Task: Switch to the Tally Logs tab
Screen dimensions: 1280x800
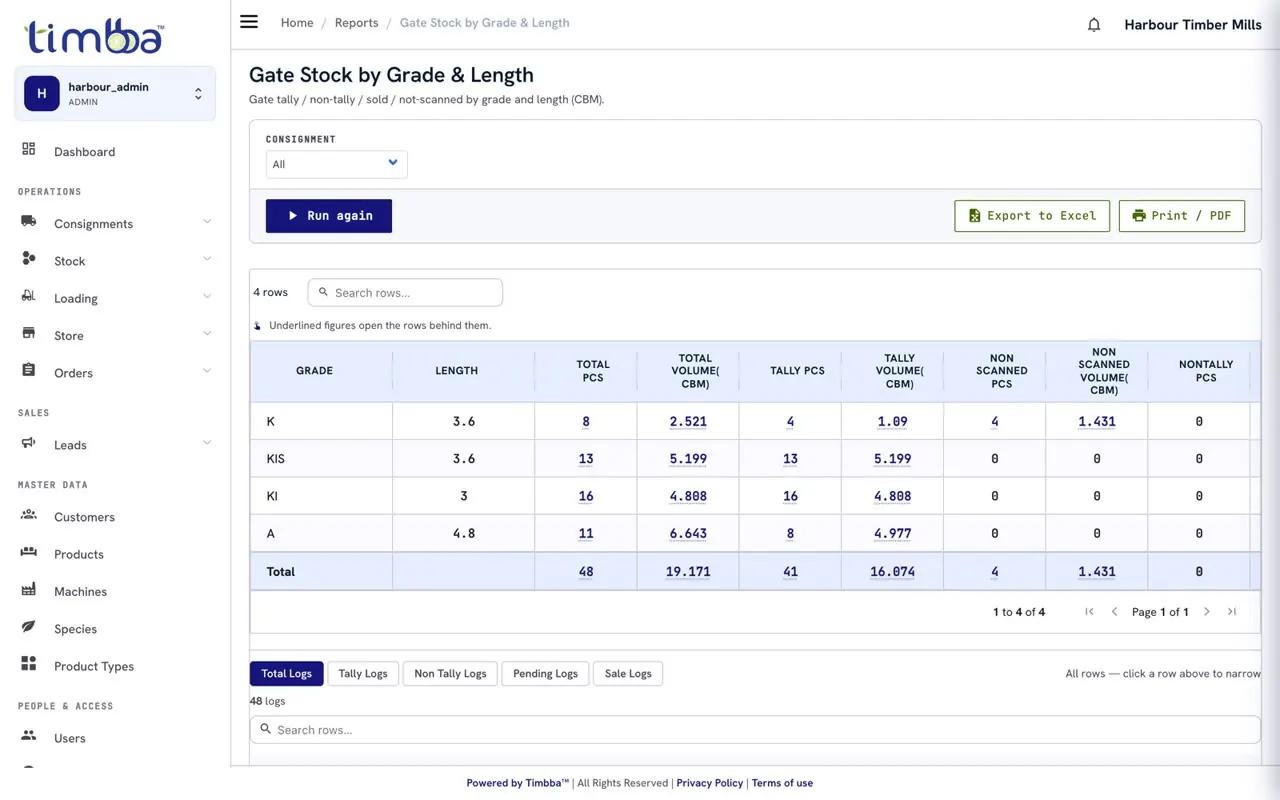Action: click(x=363, y=674)
